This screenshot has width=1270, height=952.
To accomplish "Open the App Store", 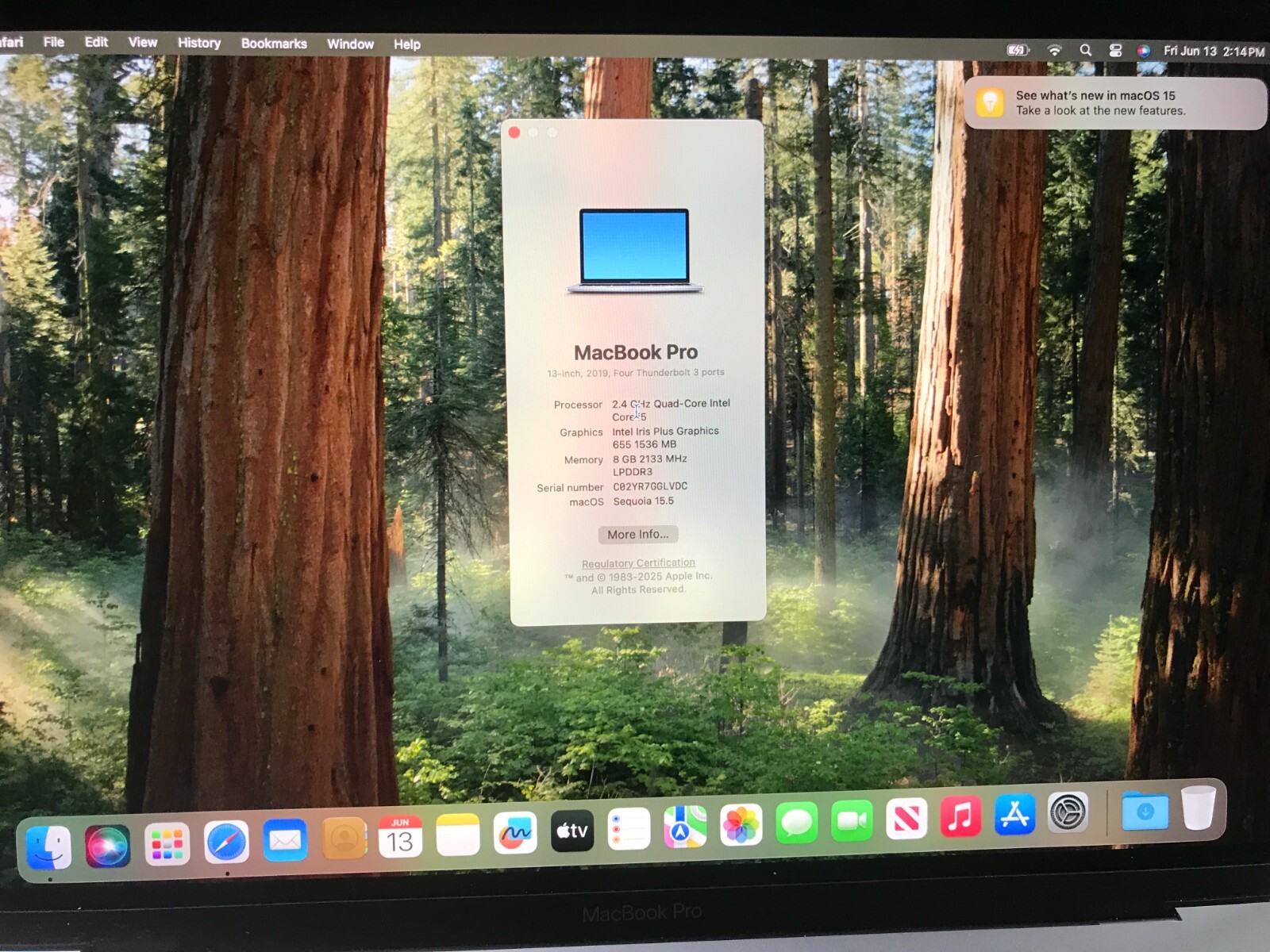I will 1014,817.
